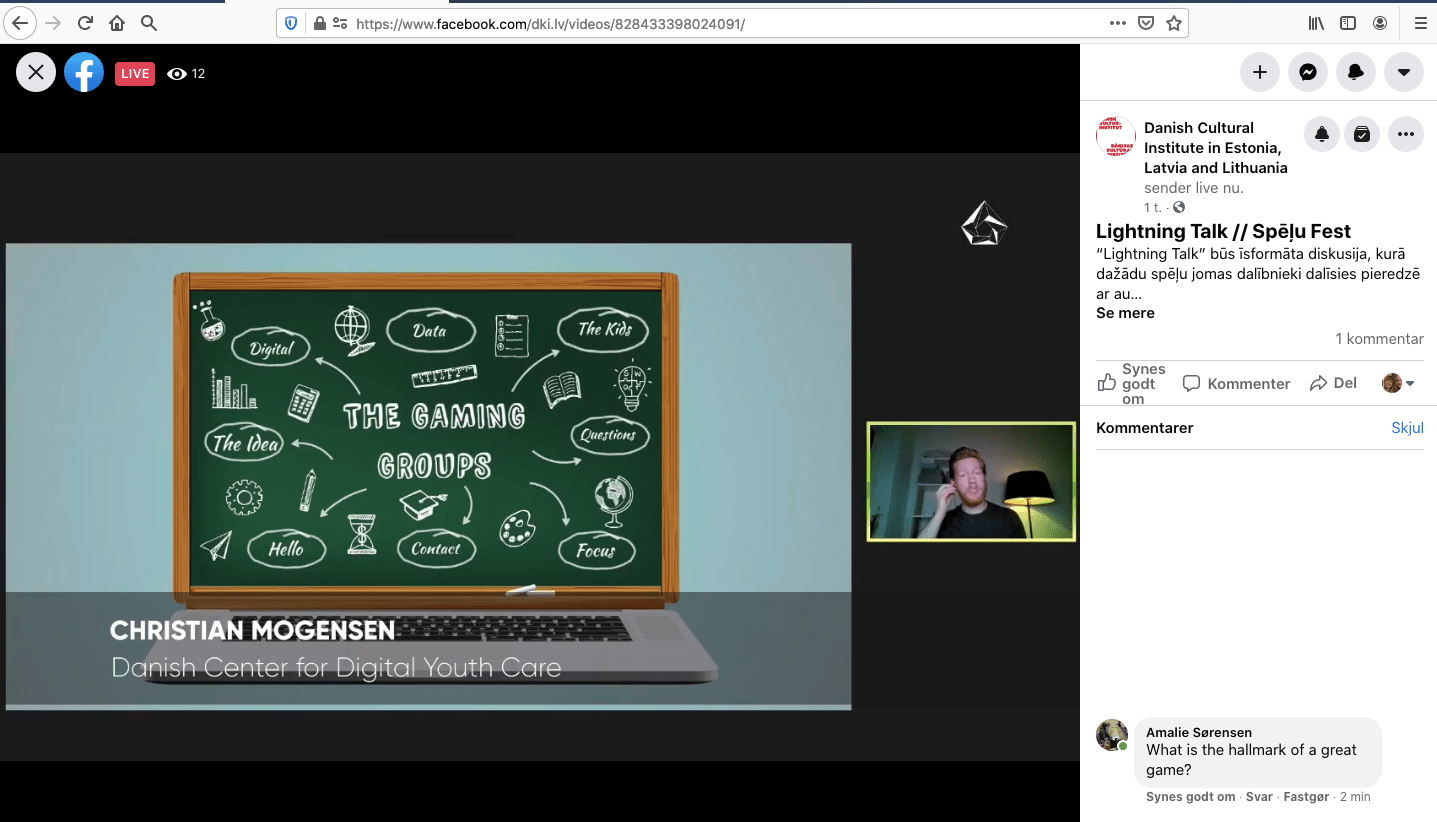Expand the account dropdown arrow

[x=1403, y=72]
